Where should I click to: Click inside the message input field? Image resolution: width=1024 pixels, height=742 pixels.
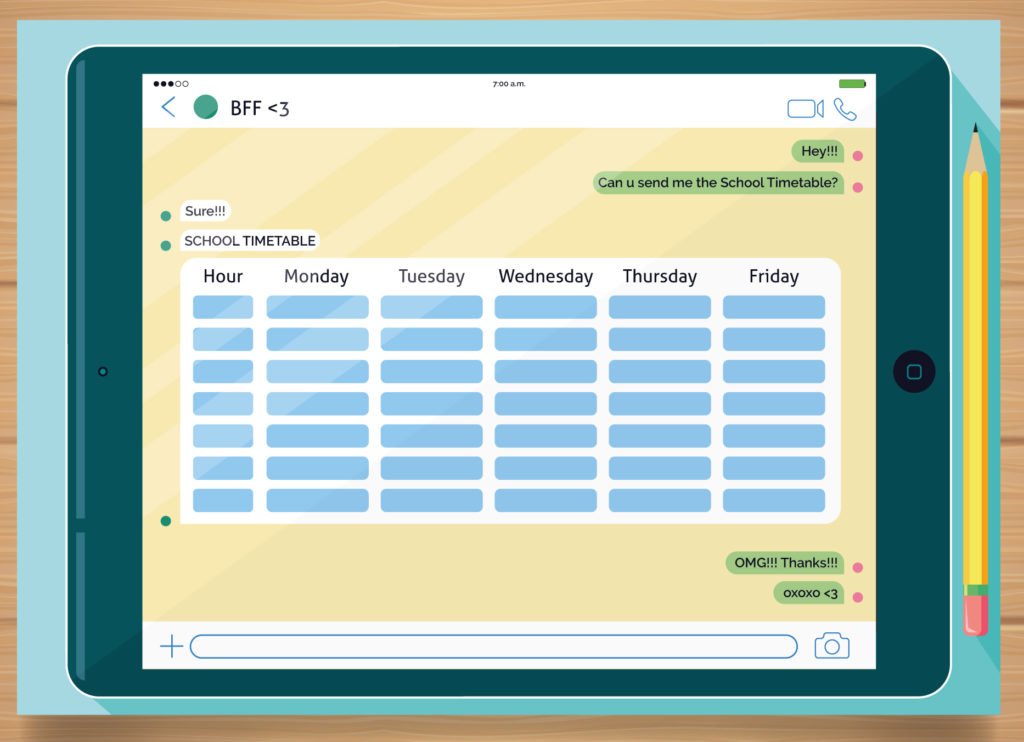click(495, 646)
